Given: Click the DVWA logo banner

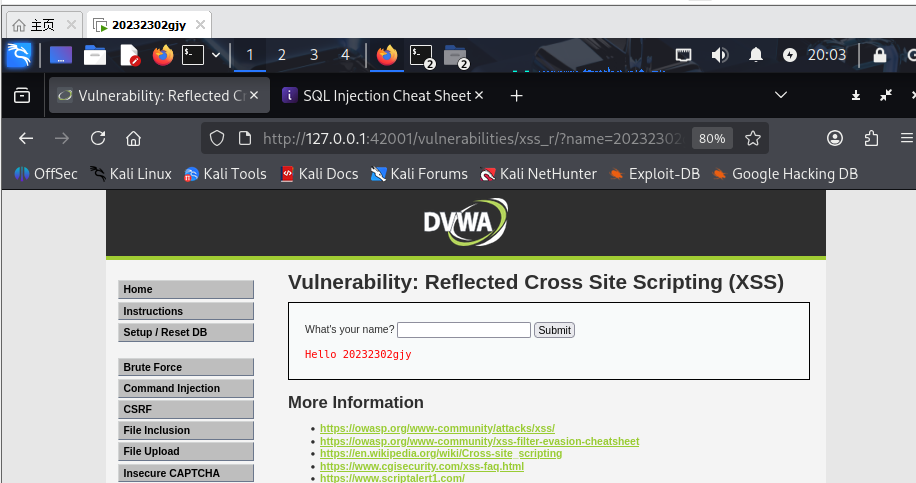Looking at the screenshot, I should (466, 223).
